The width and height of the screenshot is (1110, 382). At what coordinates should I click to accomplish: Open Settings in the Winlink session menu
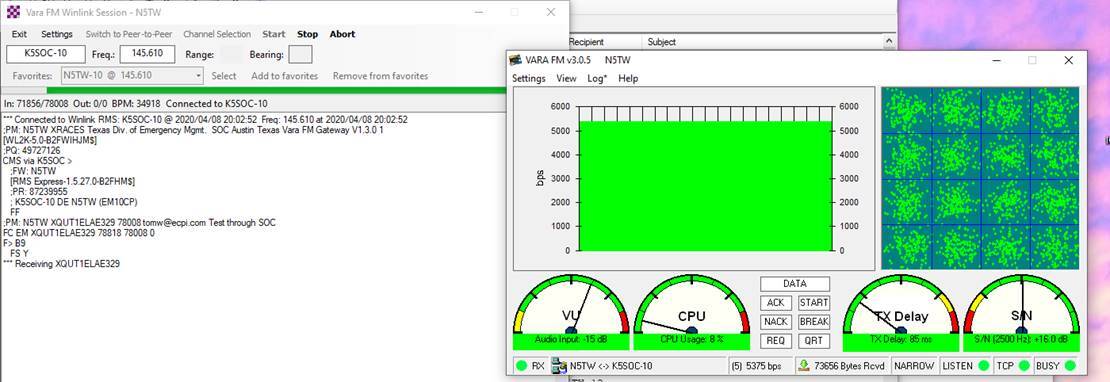point(57,34)
